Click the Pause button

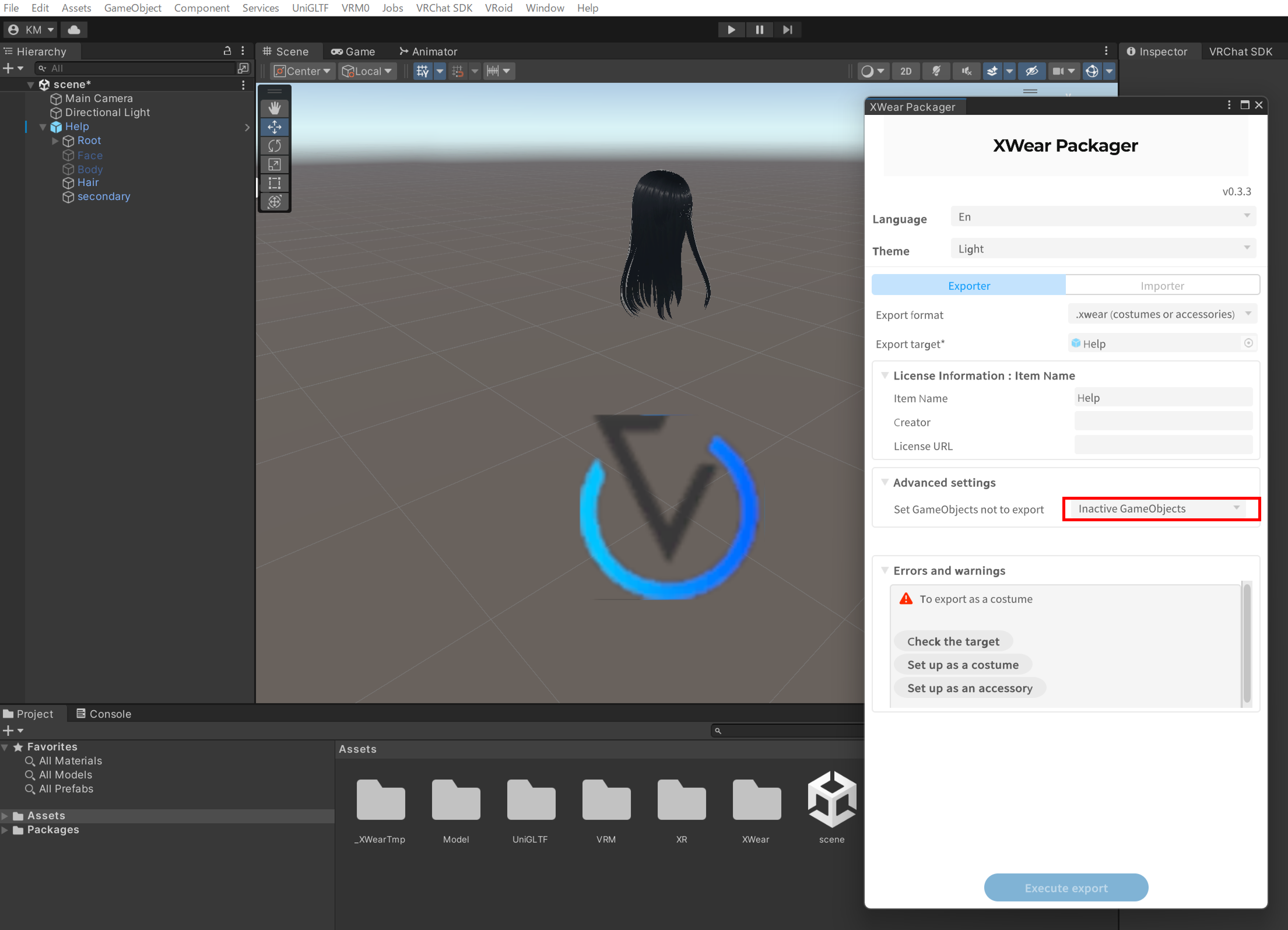point(759,29)
